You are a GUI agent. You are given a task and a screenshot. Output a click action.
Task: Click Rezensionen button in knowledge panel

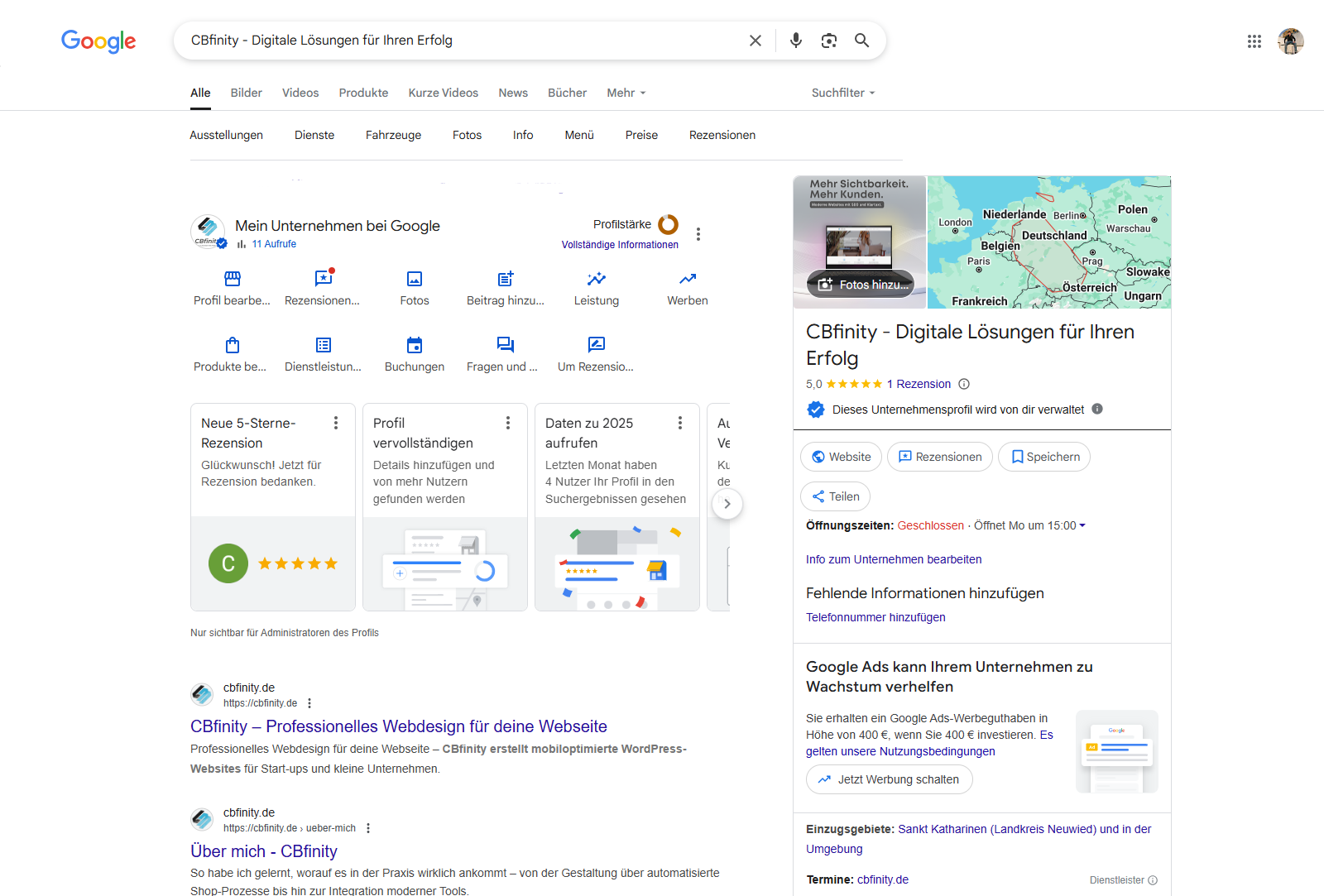(940, 457)
